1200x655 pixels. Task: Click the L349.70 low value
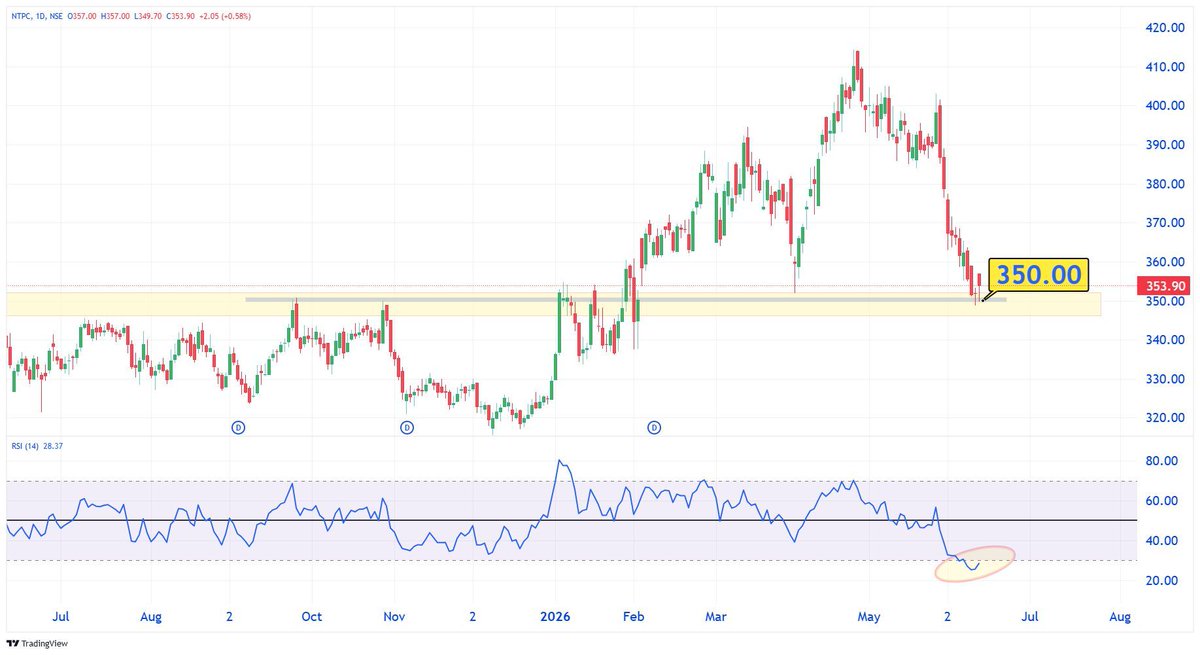coord(148,17)
